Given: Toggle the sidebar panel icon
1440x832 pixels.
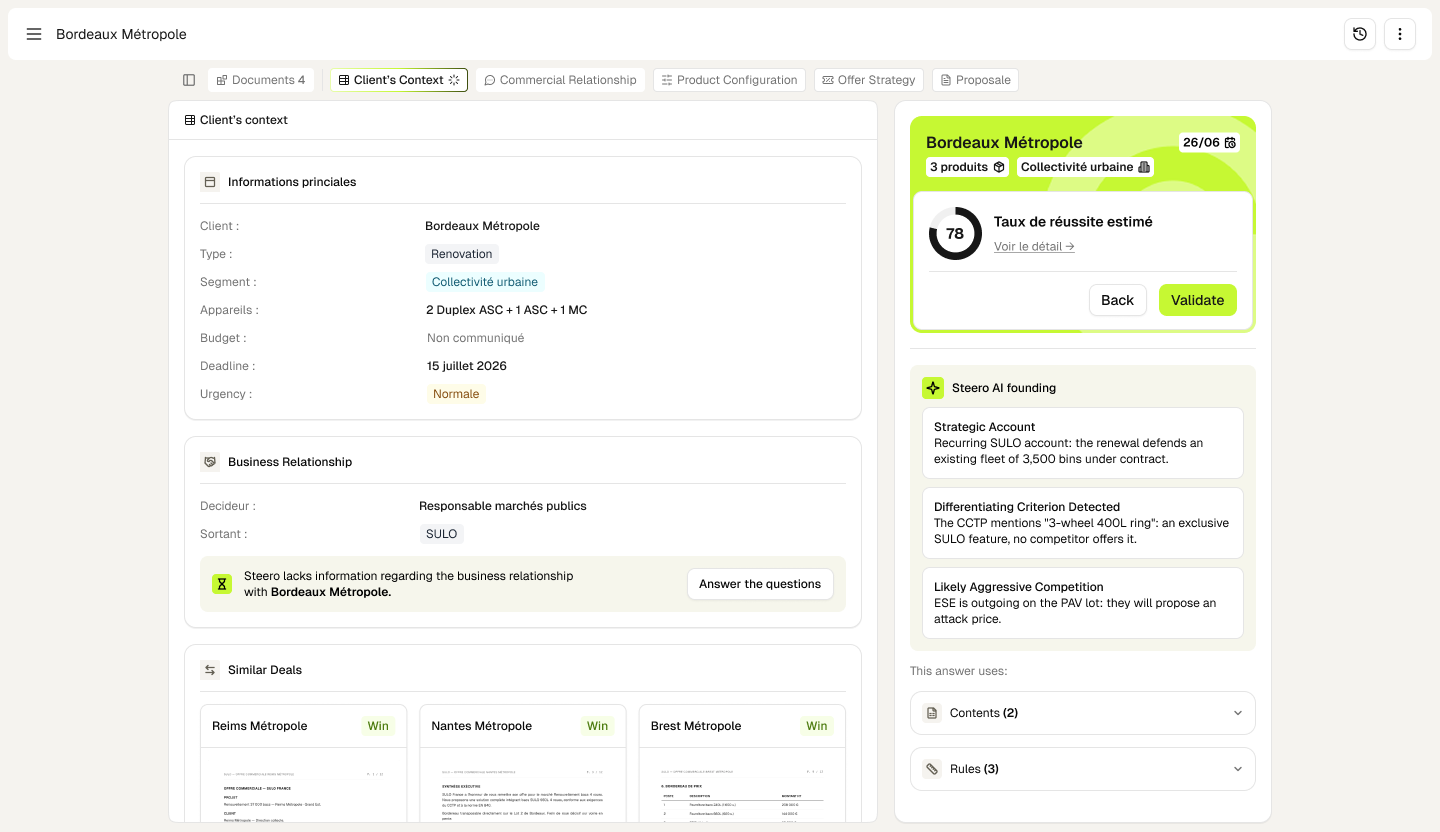Looking at the screenshot, I should coord(189,80).
